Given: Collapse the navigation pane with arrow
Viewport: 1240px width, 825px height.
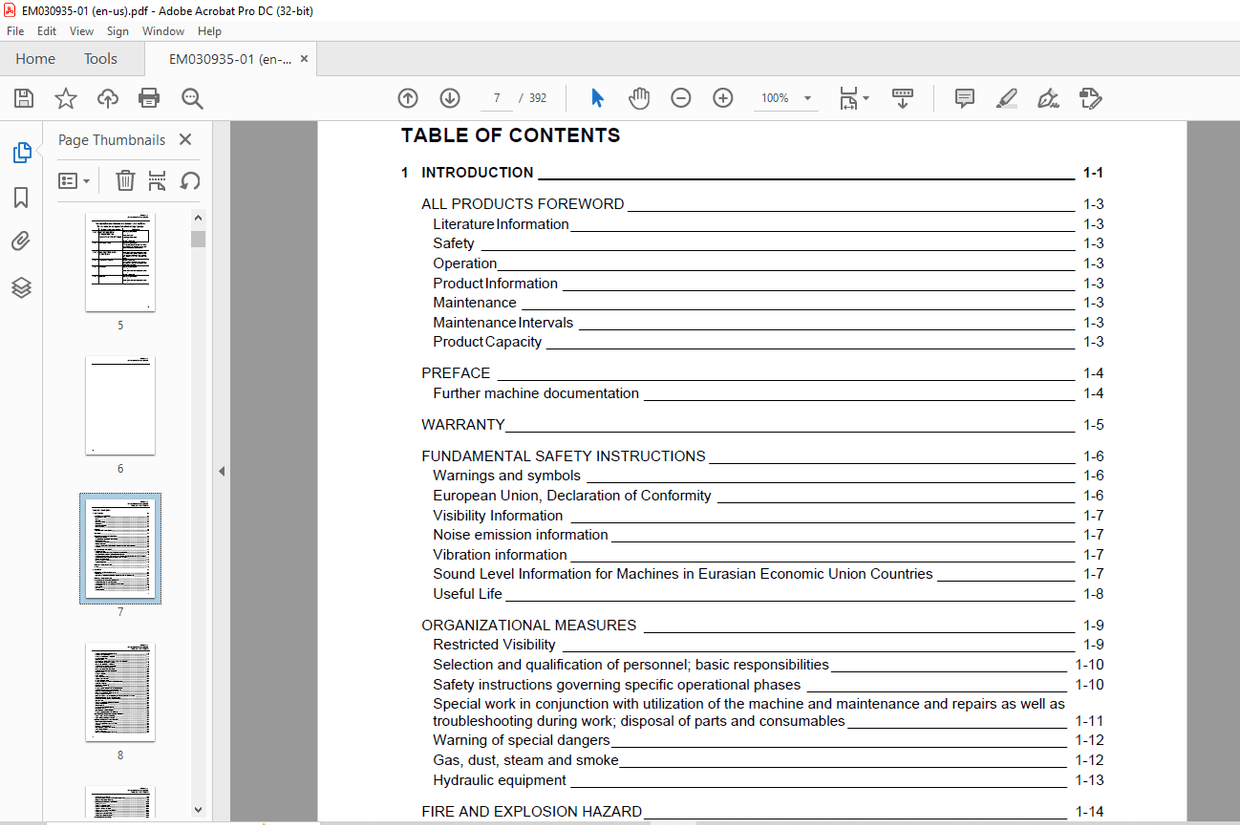Looking at the screenshot, I should pos(222,471).
